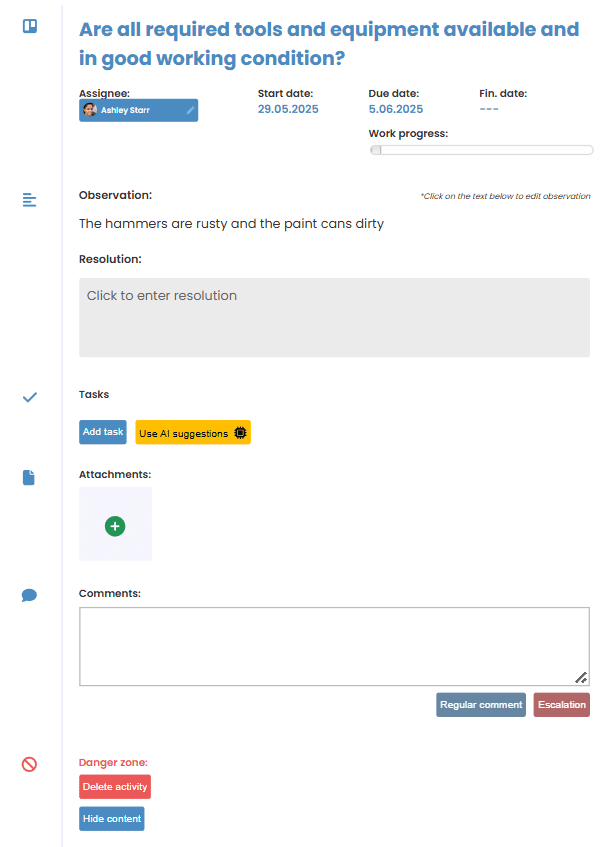Click the observation text lines sidebar icon
The height and width of the screenshot is (847, 611).
(29, 200)
